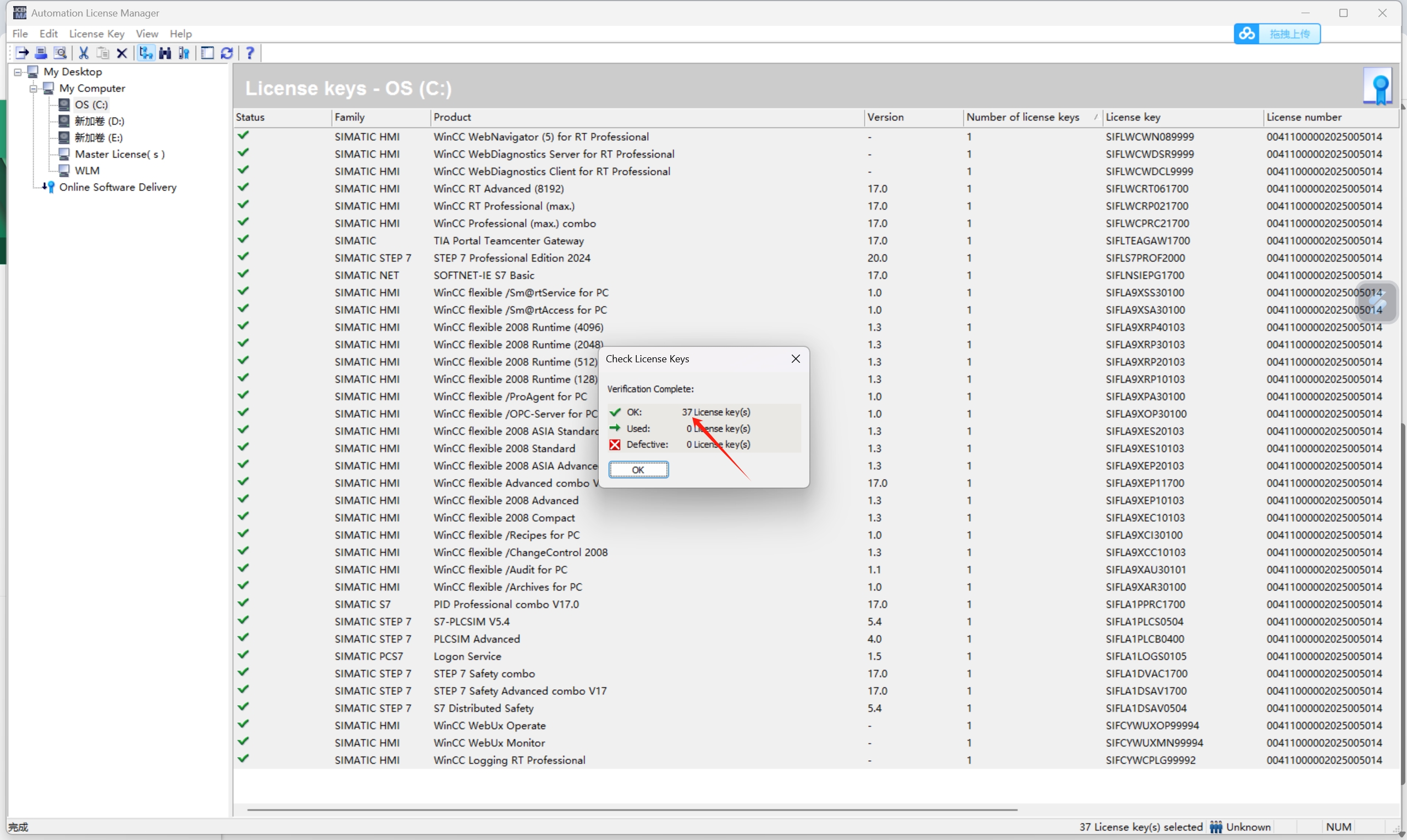The image size is (1407, 840).
Task: Click the Exit arrow toolbar icon
Action: [x=22, y=53]
